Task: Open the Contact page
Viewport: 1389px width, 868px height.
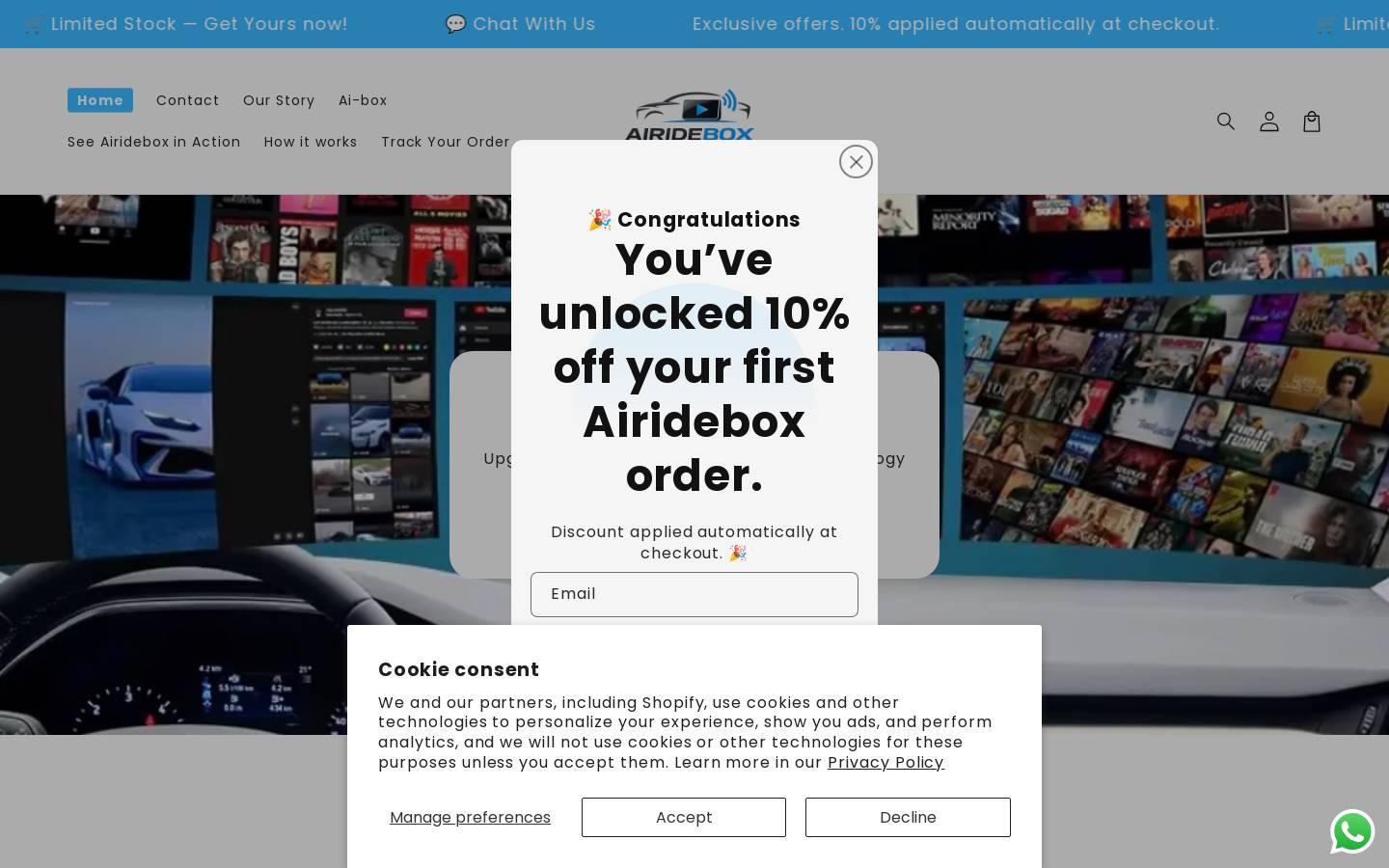Action: click(x=188, y=100)
